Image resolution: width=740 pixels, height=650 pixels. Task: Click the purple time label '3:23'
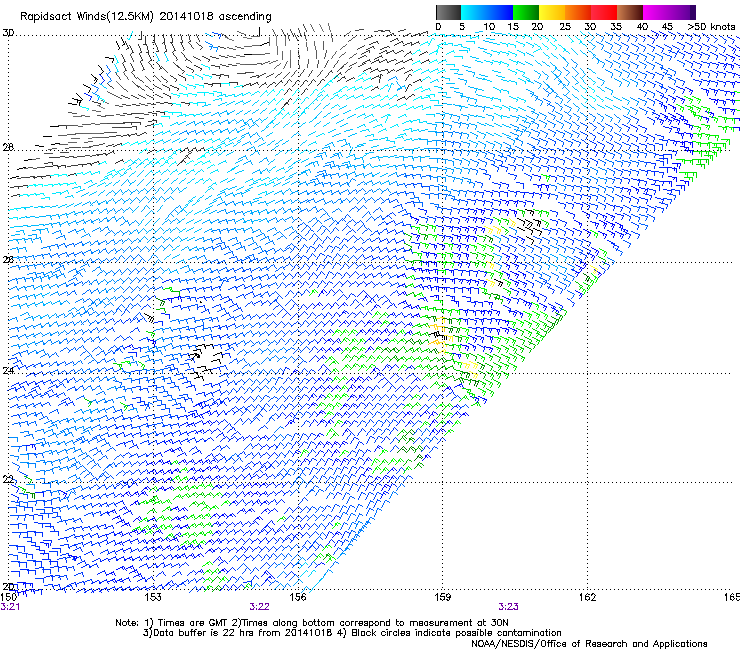click(508, 607)
